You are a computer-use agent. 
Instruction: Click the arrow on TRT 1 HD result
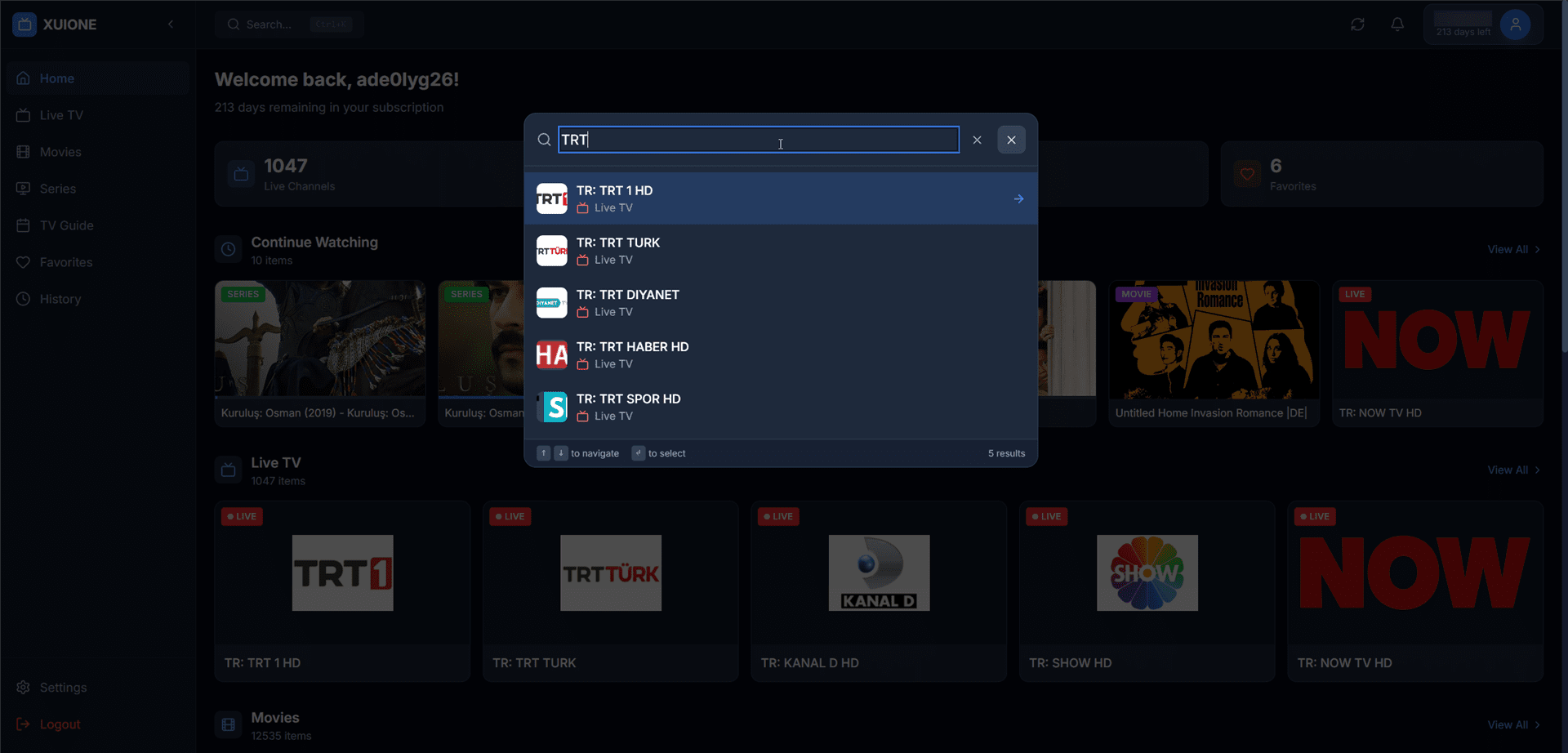tap(1018, 198)
